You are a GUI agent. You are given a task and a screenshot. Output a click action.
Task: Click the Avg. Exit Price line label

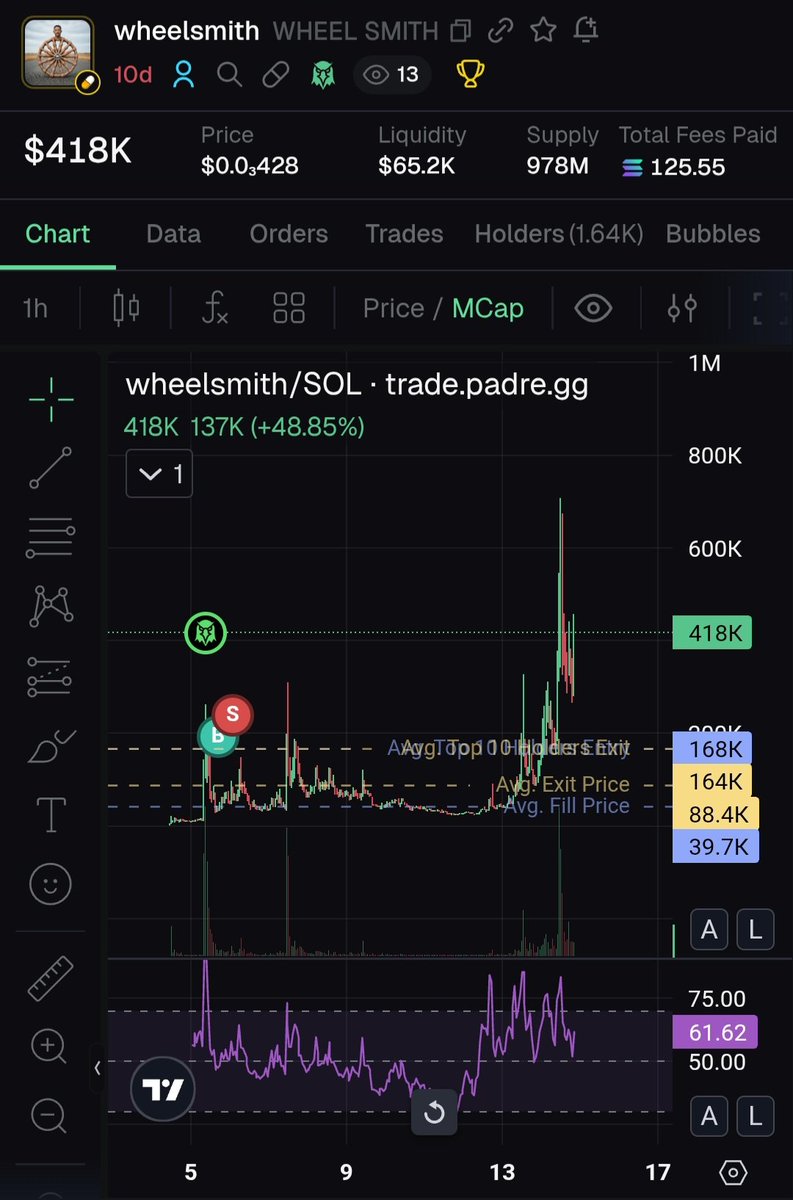pos(563,784)
